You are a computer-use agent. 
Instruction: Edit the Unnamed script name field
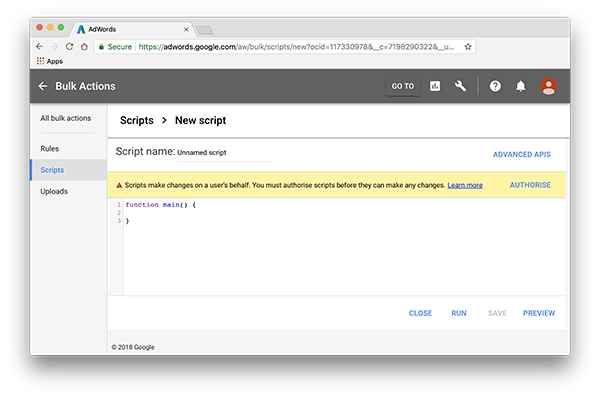click(x=224, y=153)
